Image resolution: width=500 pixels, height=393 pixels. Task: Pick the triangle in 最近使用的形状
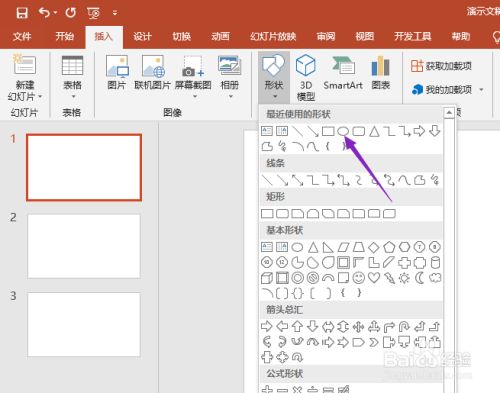(x=374, y=131)
